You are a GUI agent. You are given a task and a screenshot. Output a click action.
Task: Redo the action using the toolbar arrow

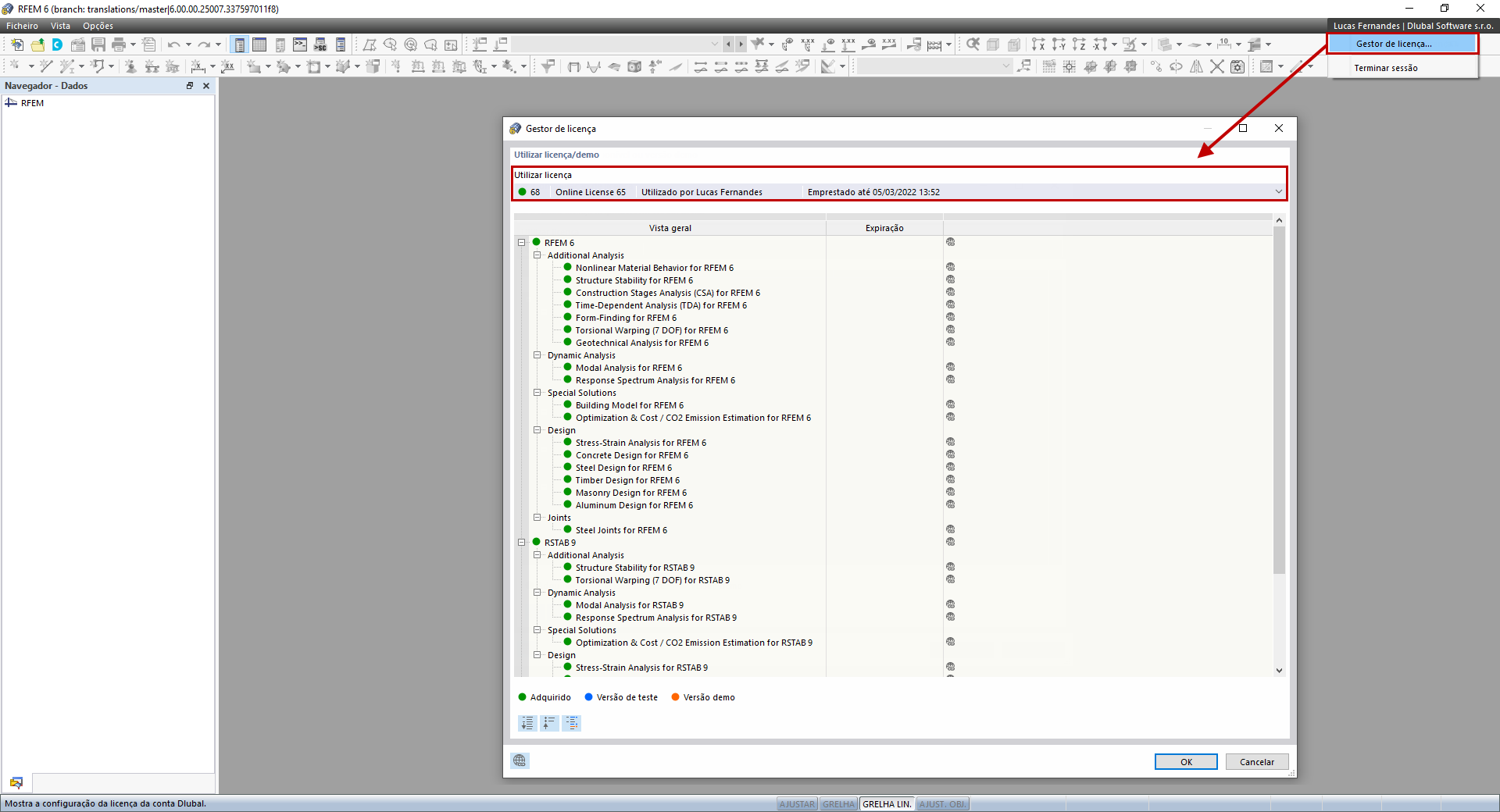204,45
